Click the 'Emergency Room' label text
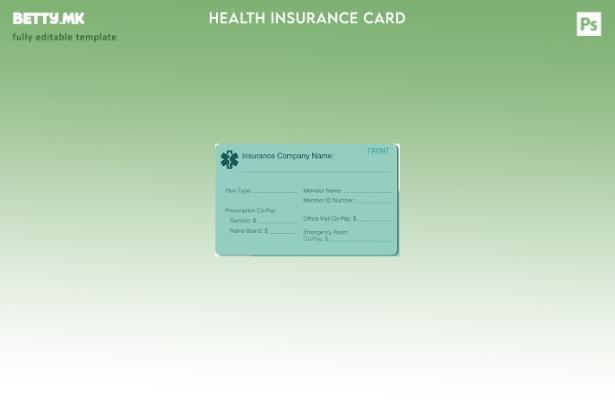Viewport: 615px width, 400px height. pos(325,232)
